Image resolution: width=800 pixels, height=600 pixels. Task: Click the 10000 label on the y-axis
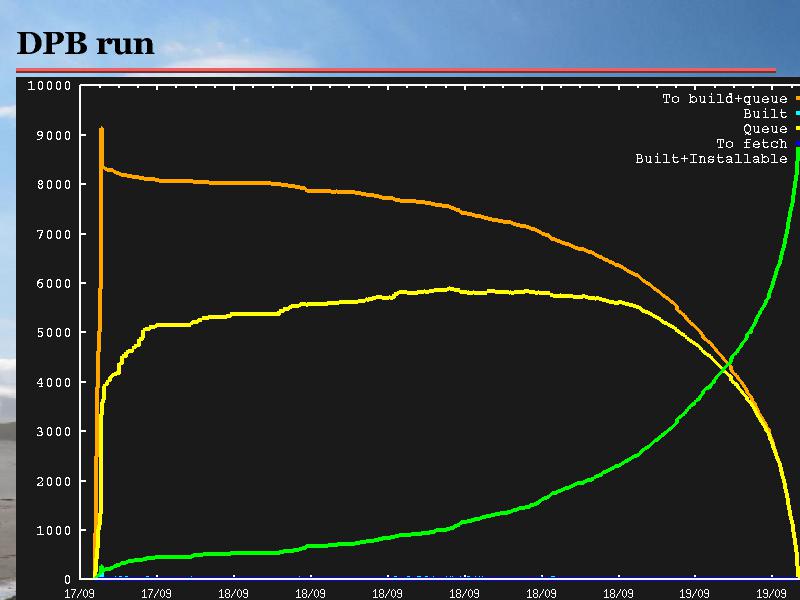tap(48, 86)
